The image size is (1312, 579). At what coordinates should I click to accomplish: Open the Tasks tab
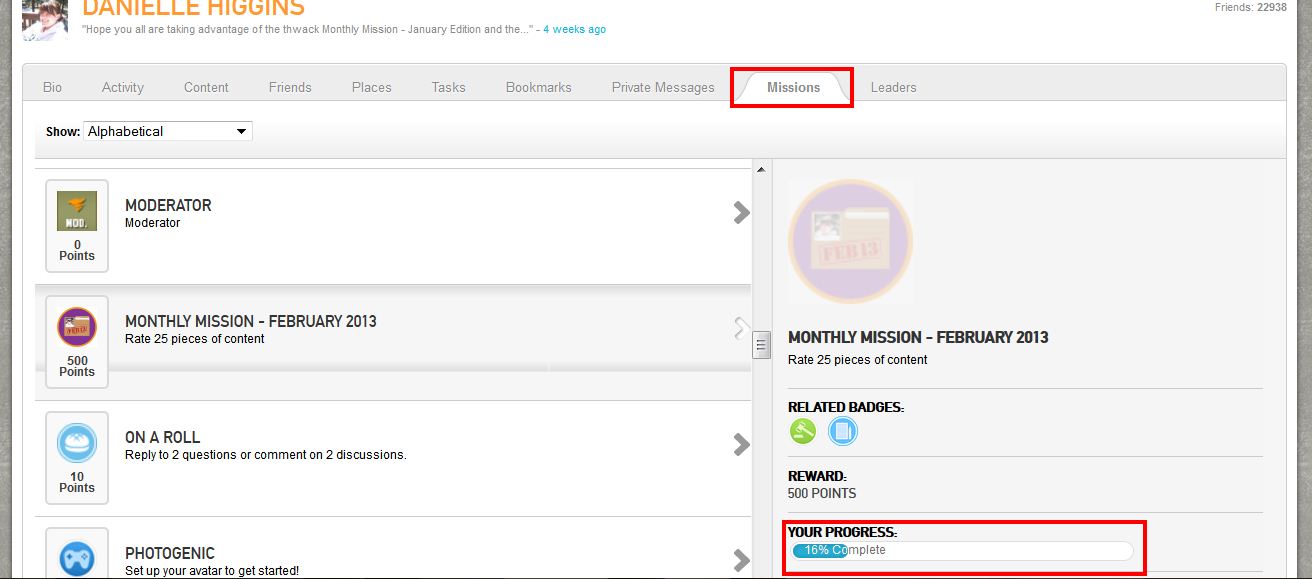point(448,87)
